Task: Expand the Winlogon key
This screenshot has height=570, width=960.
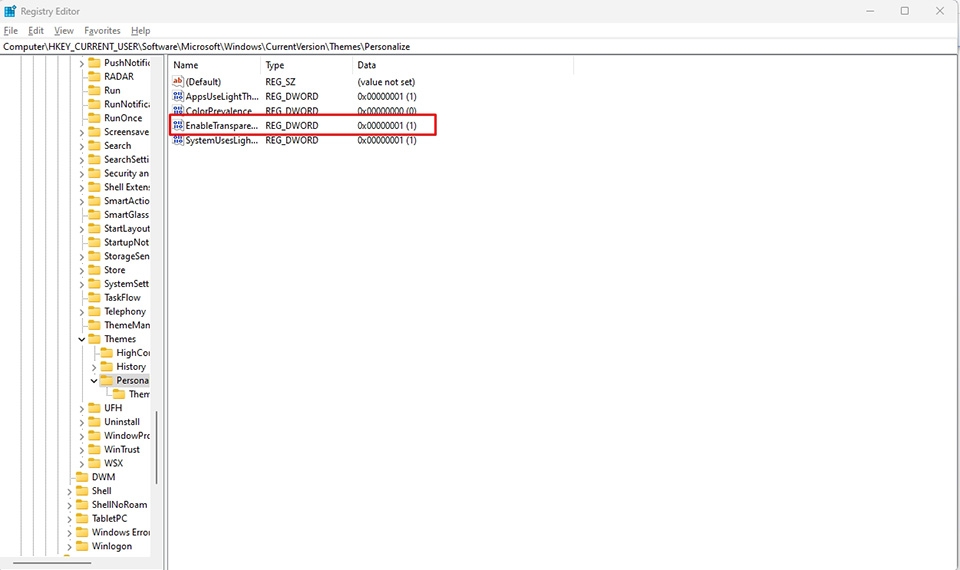Action: pos(69,546)
